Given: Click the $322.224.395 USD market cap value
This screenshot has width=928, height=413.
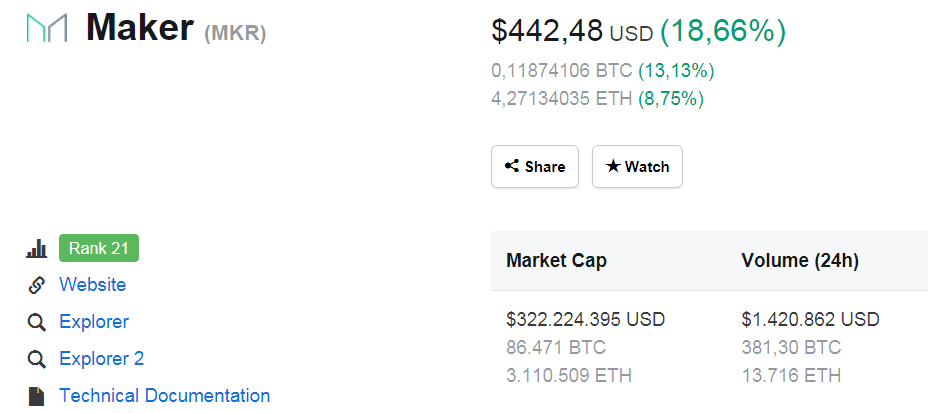Looking at the screenshot, I should pos(585,320).
